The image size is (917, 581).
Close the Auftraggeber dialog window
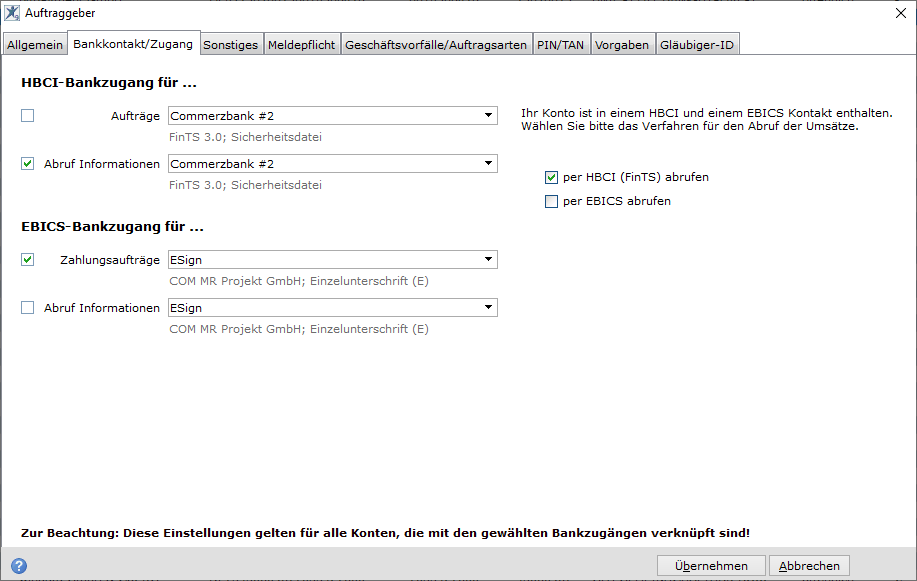coord(901,13)
